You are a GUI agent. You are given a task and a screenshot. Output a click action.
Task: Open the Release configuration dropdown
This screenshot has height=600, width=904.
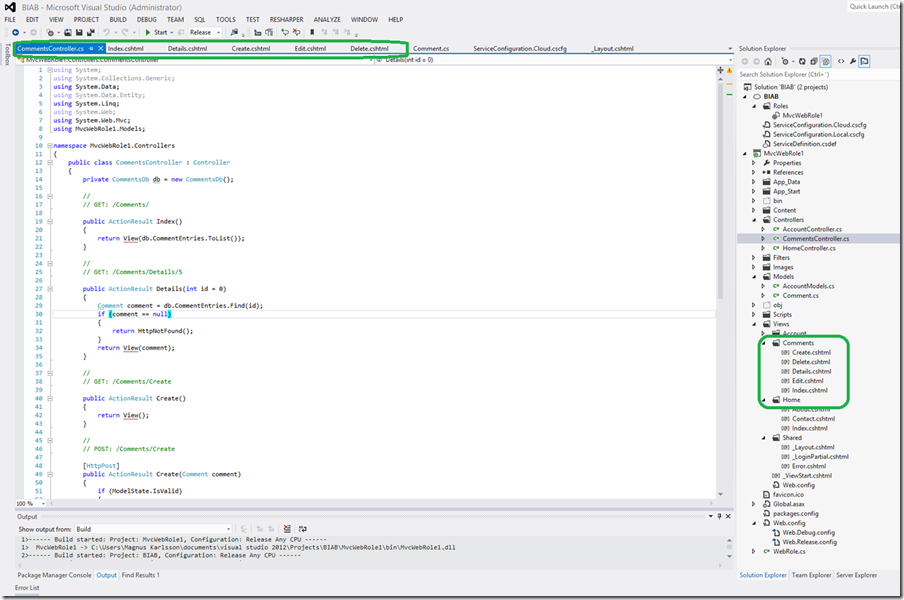tap(205, 32)
